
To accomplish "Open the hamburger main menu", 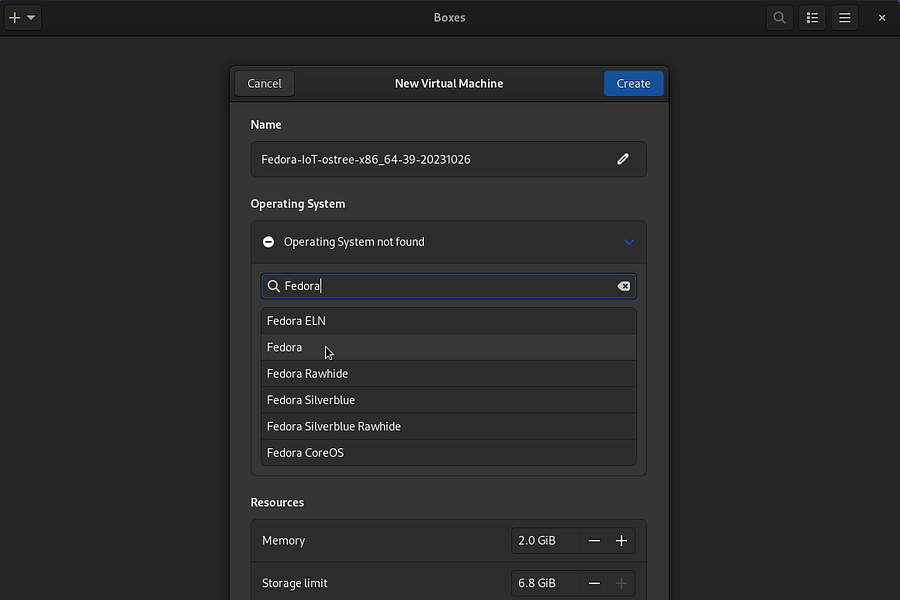I will [x=845, y=18].
